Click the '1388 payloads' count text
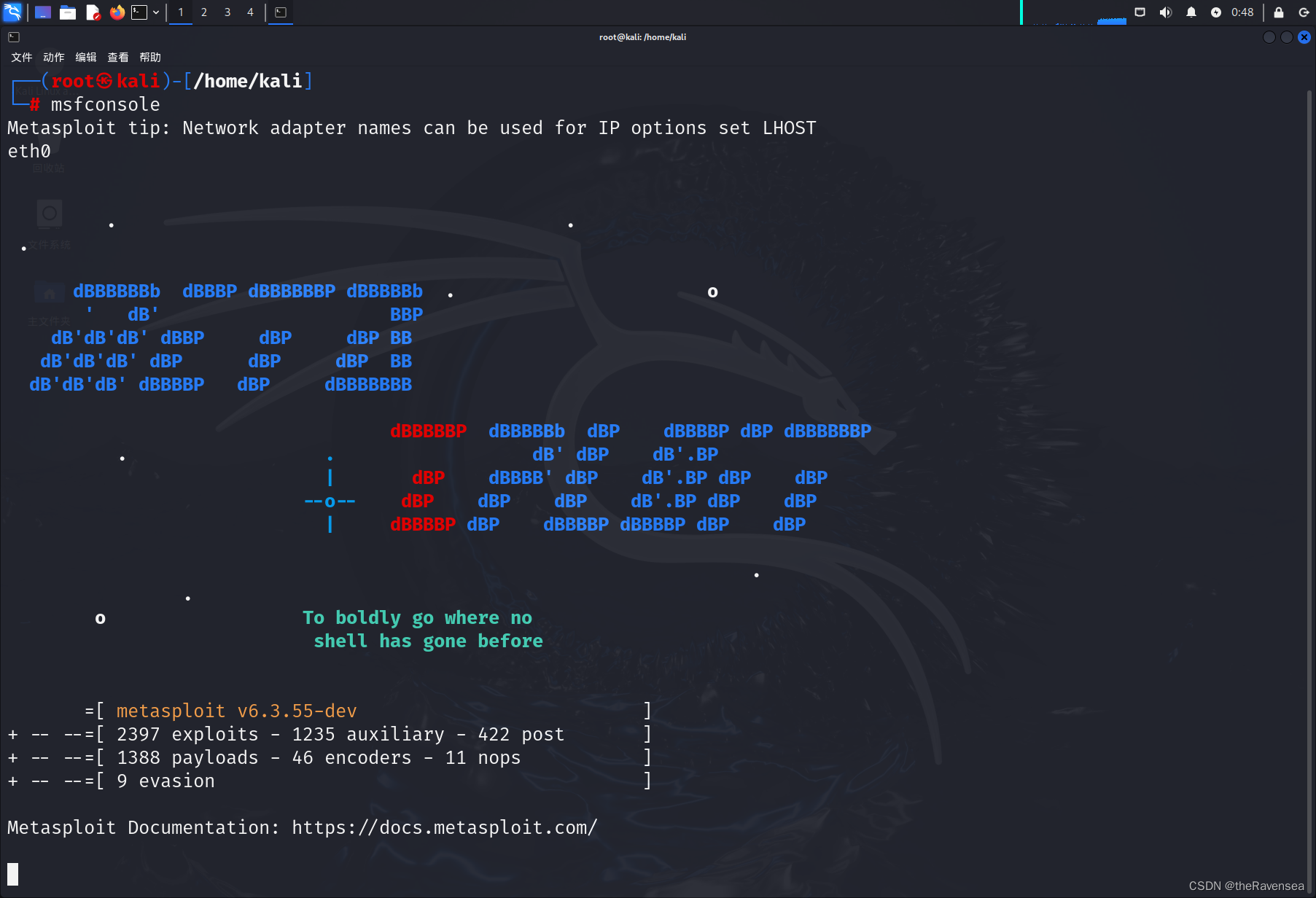 click(x=187, y=758)
